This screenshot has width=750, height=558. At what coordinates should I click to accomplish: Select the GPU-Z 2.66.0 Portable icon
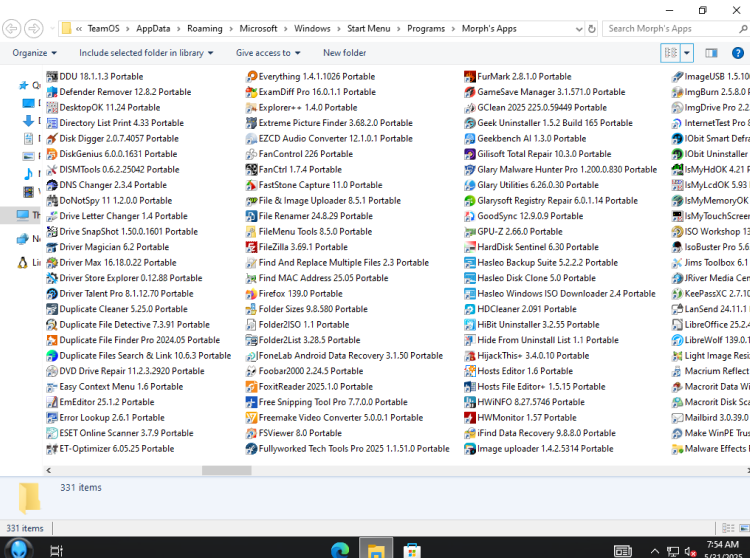pos(470,232)
